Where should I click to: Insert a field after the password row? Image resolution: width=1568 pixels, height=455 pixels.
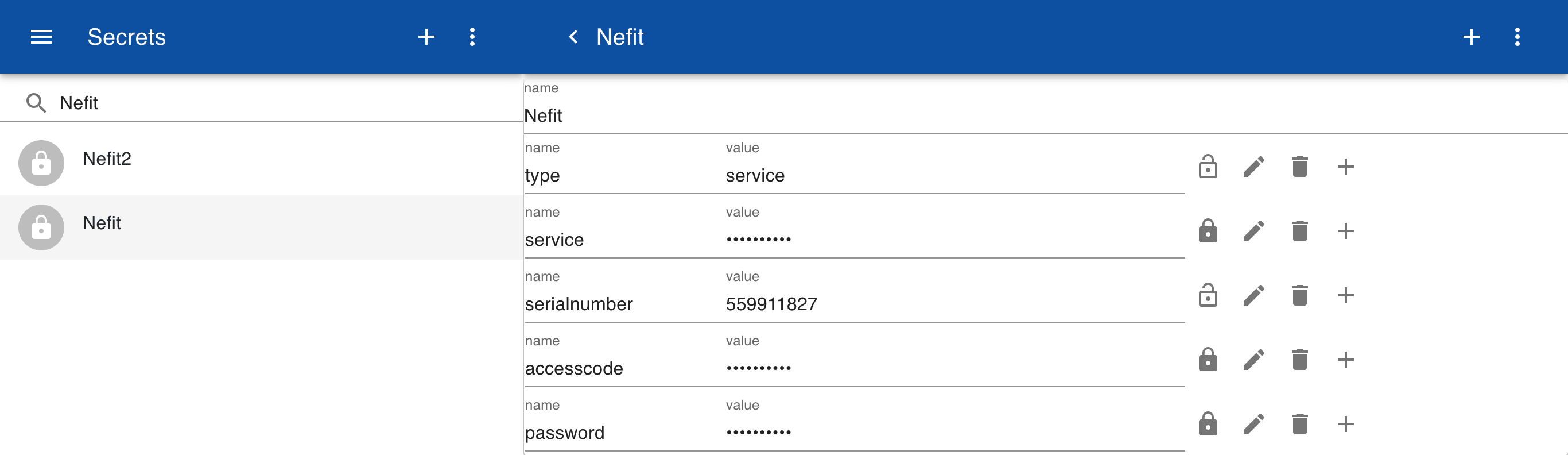click(x=1345, y=424)
